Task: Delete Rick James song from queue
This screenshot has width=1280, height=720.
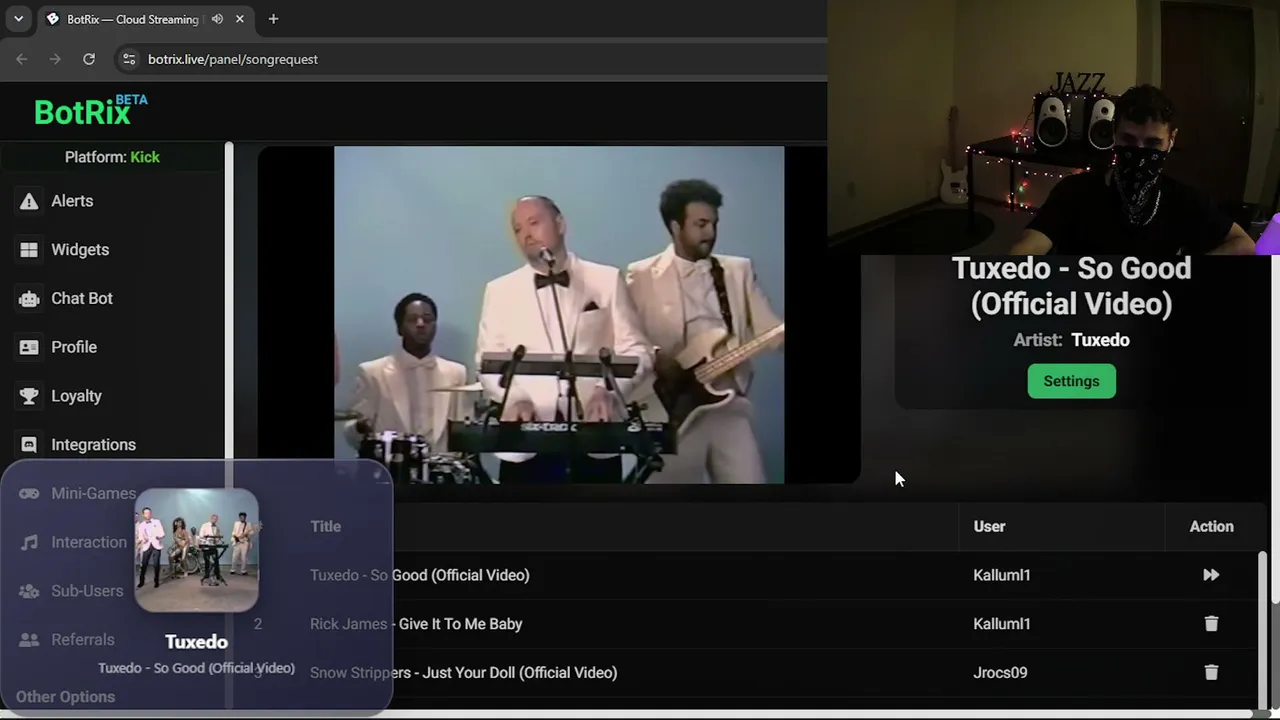Action: tap(1211, 624)
